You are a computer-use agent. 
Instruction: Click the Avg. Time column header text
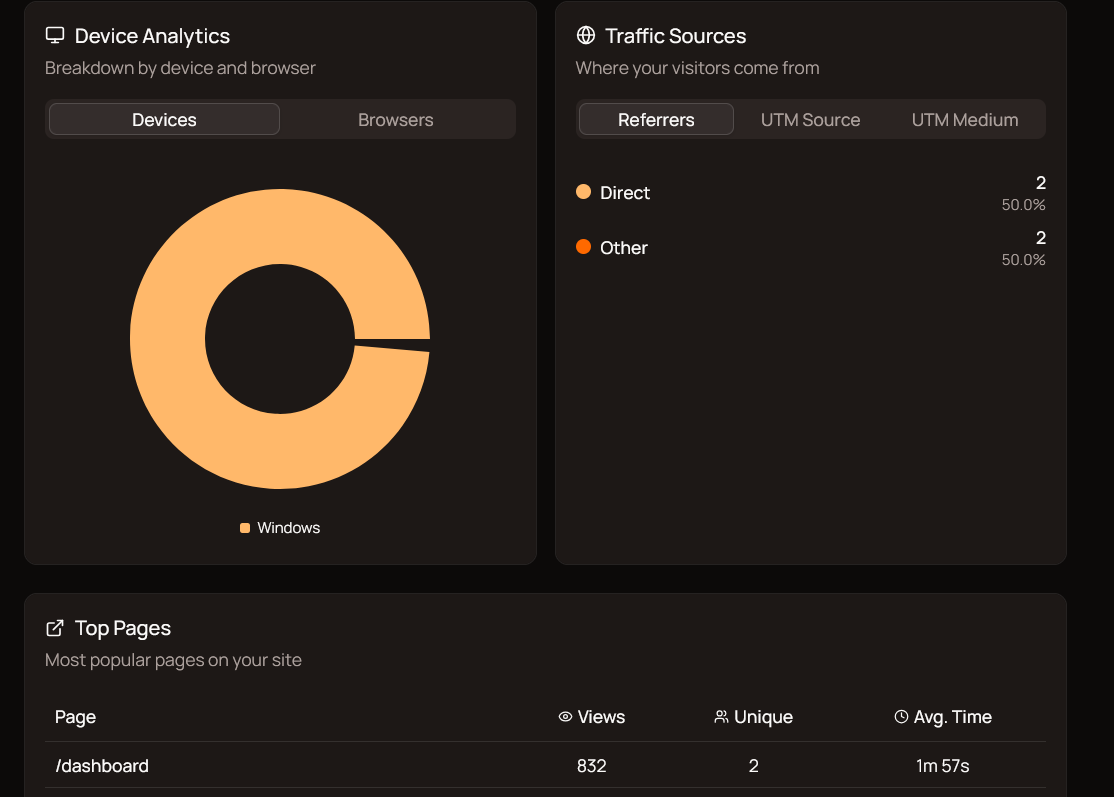(x=952, y=717)
